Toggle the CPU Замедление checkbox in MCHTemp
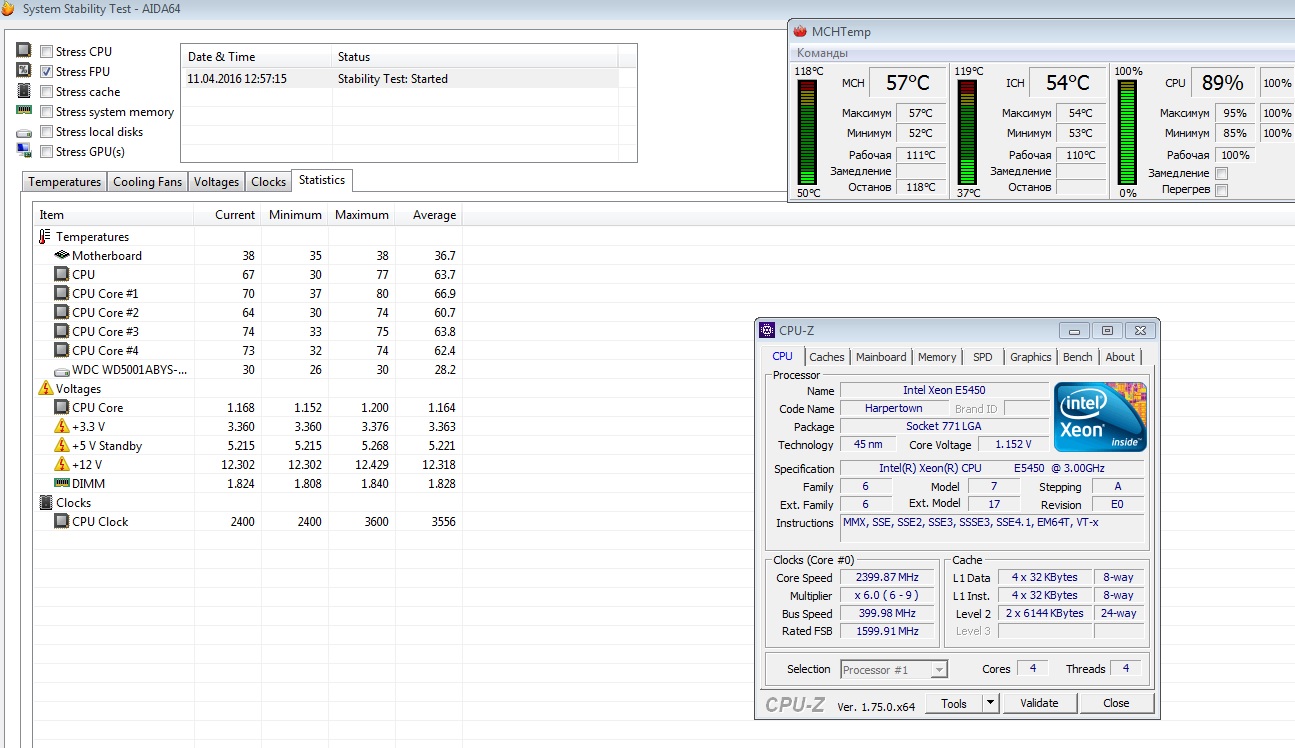 (x=1221, y=173)
